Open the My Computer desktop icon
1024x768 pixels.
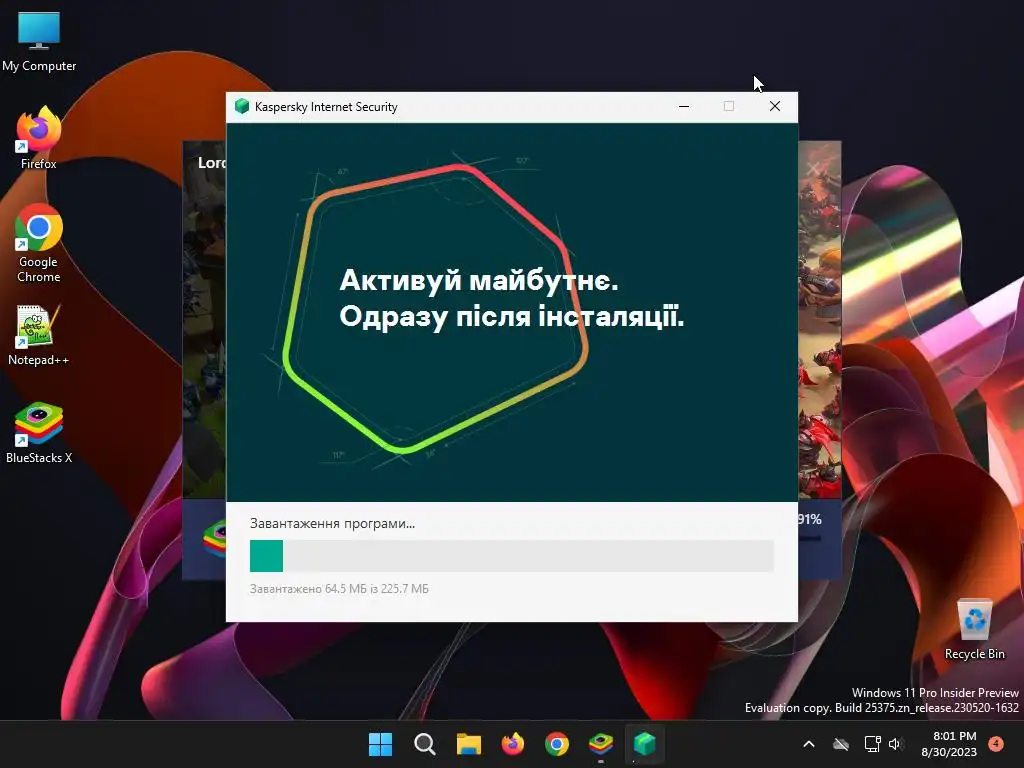(x=39, y=42)
